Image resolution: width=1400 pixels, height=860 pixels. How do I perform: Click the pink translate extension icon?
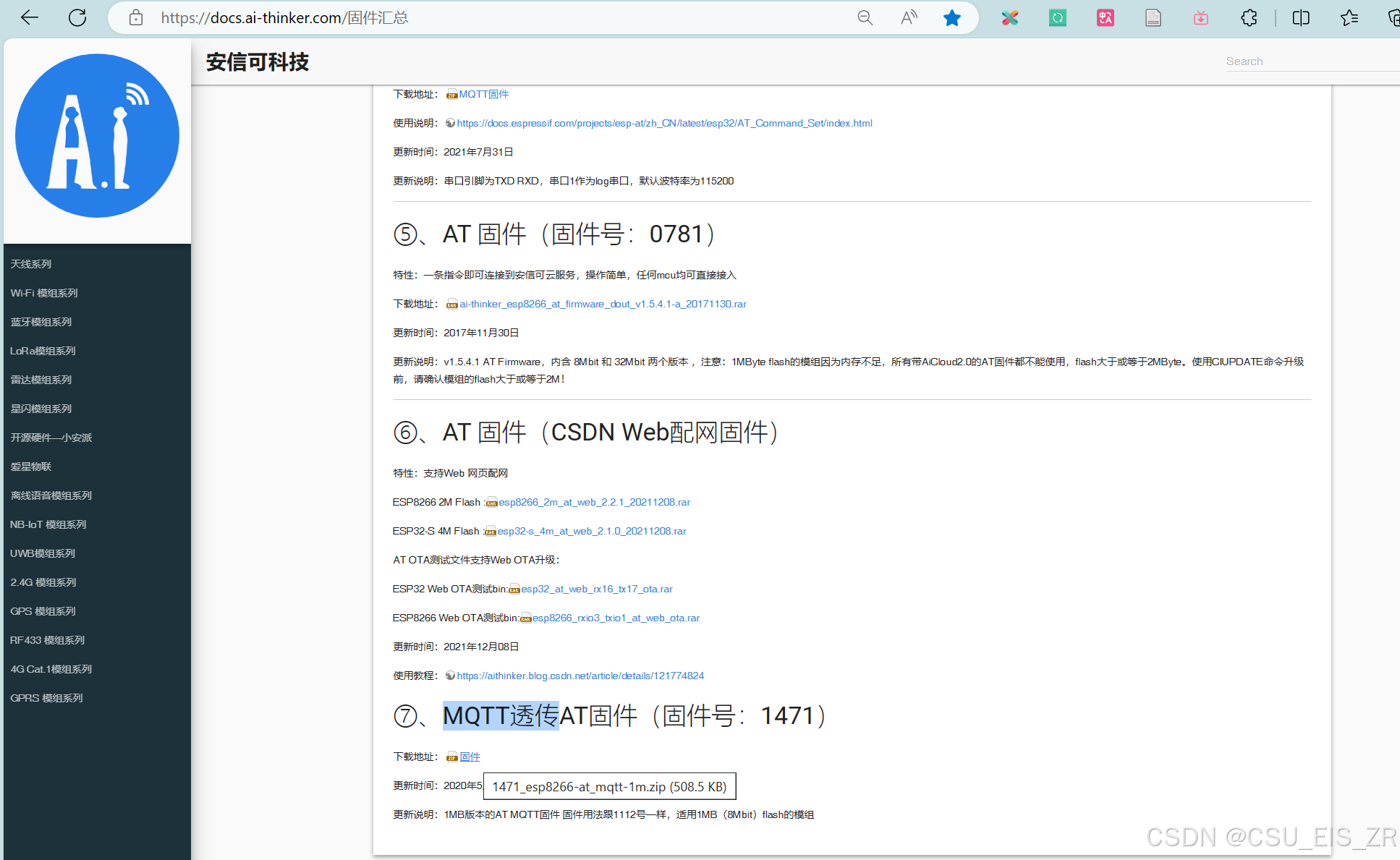pyautogui.click(x=1106, y=17)
